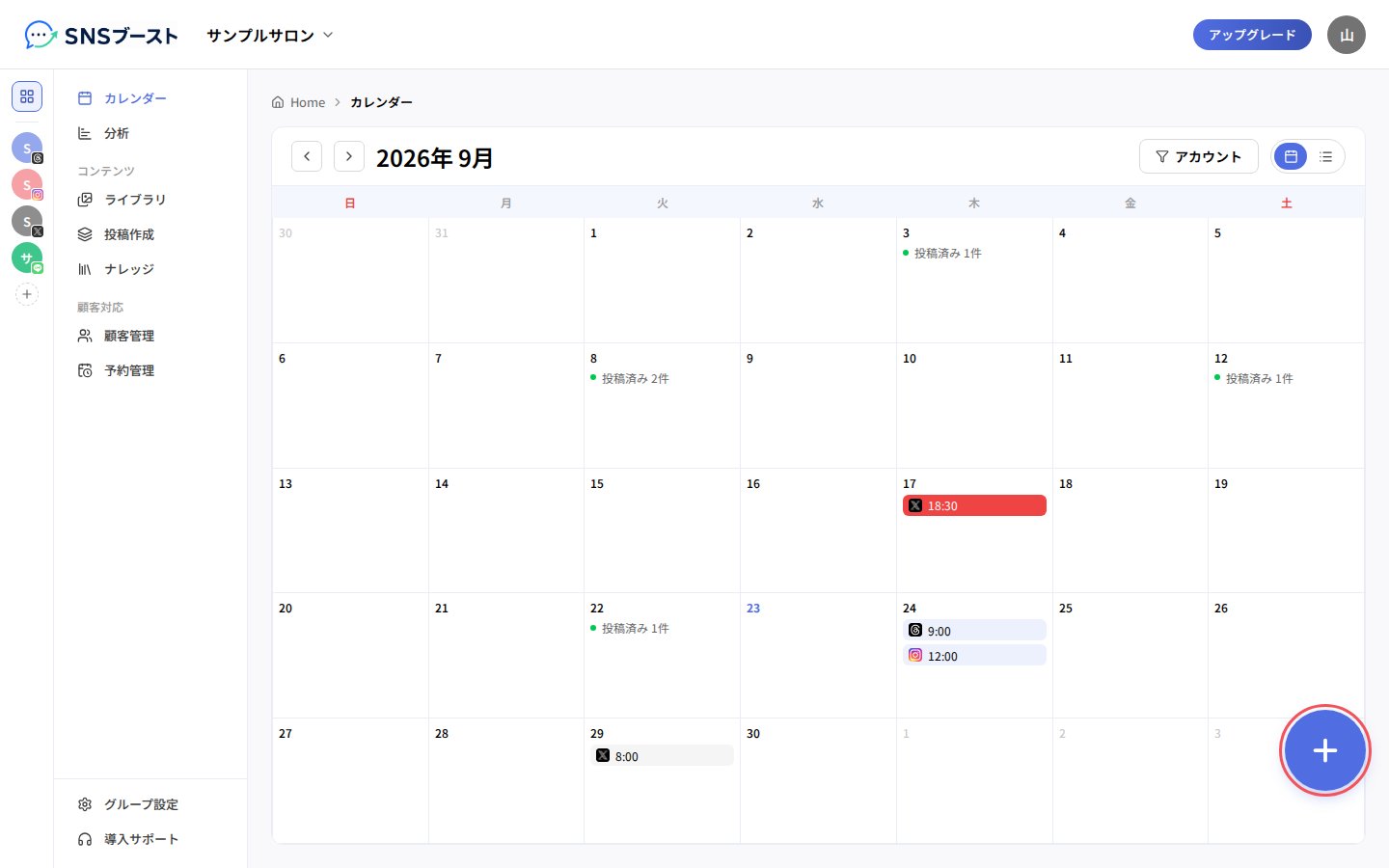Go to the previous month

[x=307, y=156]
